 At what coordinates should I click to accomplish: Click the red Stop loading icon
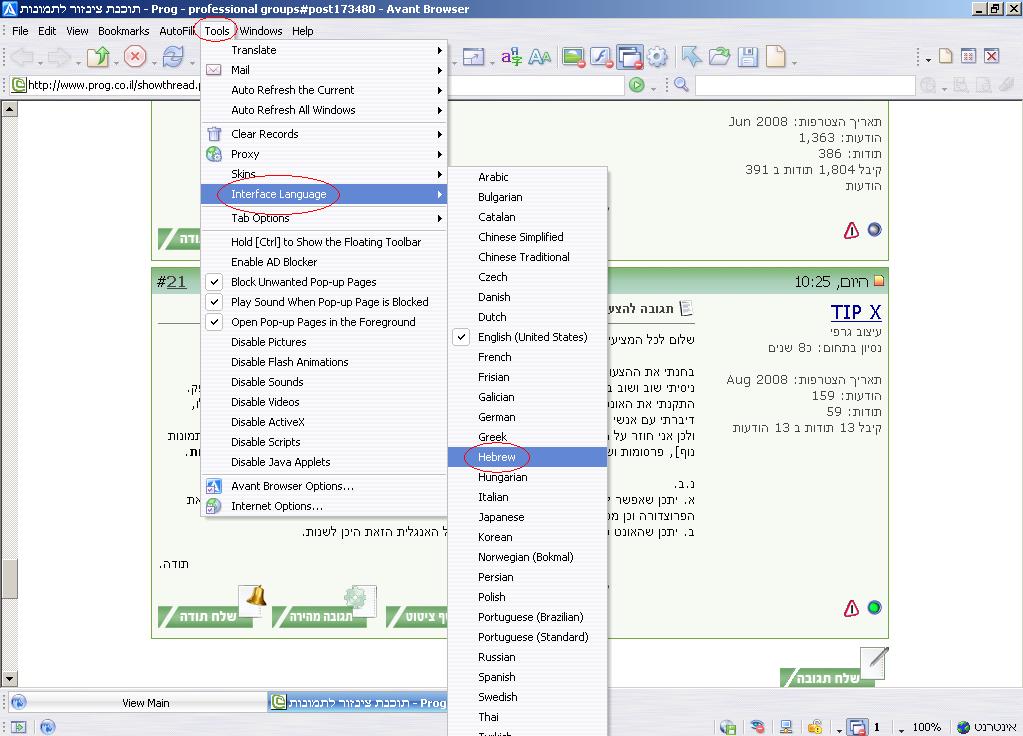[135, 57]
